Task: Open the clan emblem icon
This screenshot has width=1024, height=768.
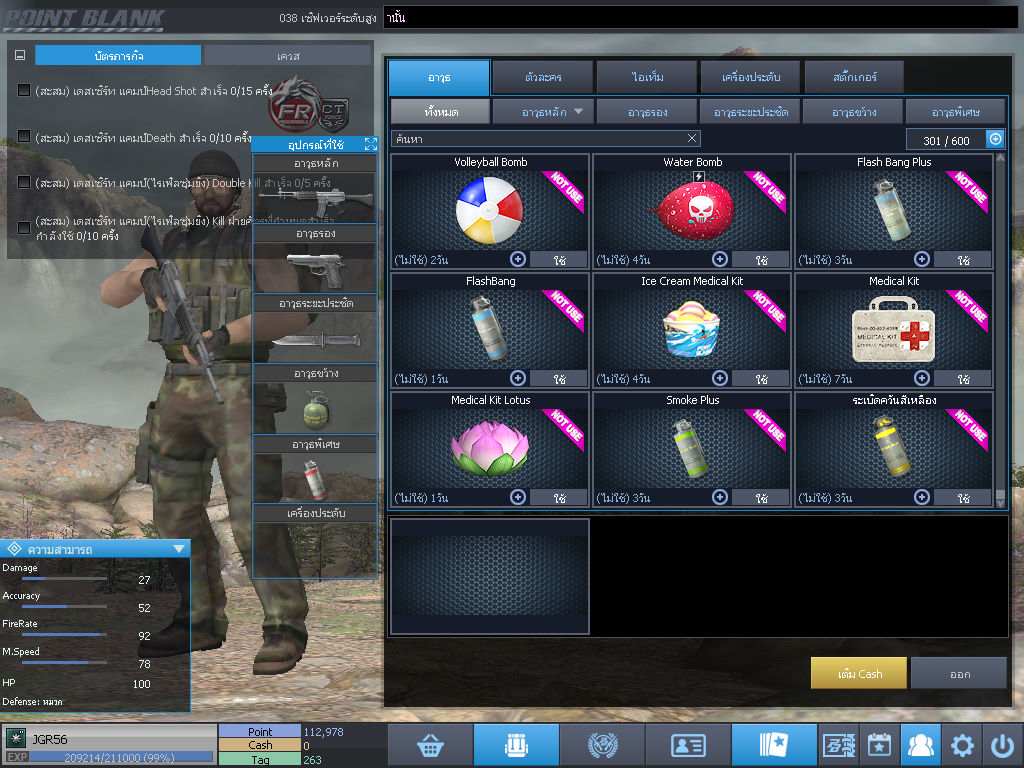Action: click(x=602, y=744)
